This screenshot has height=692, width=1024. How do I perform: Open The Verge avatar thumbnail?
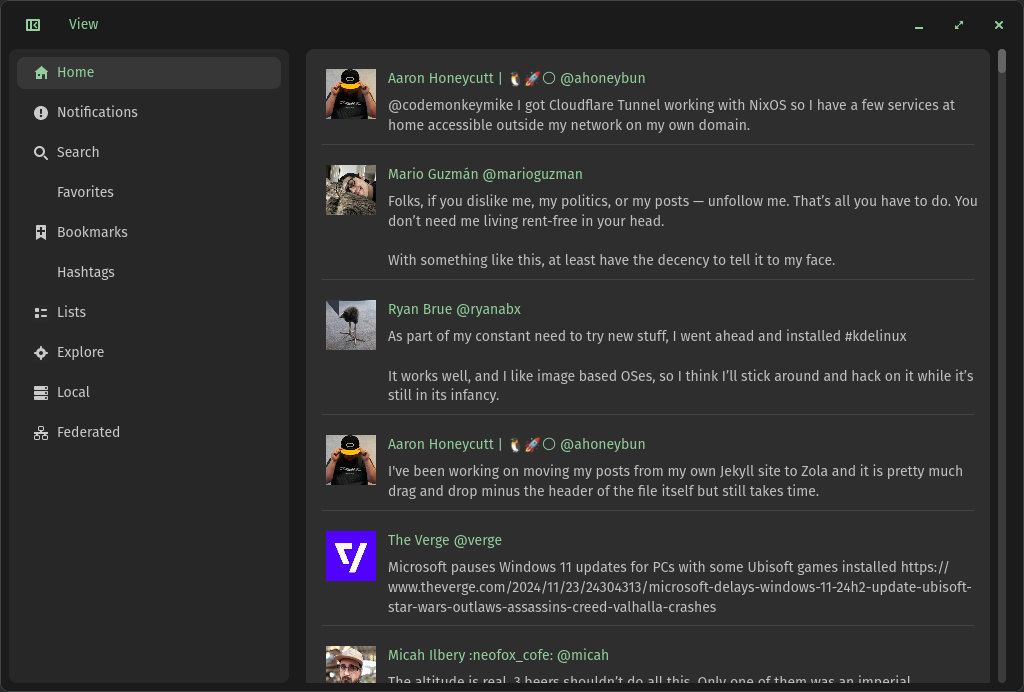(x=351, y=557)
